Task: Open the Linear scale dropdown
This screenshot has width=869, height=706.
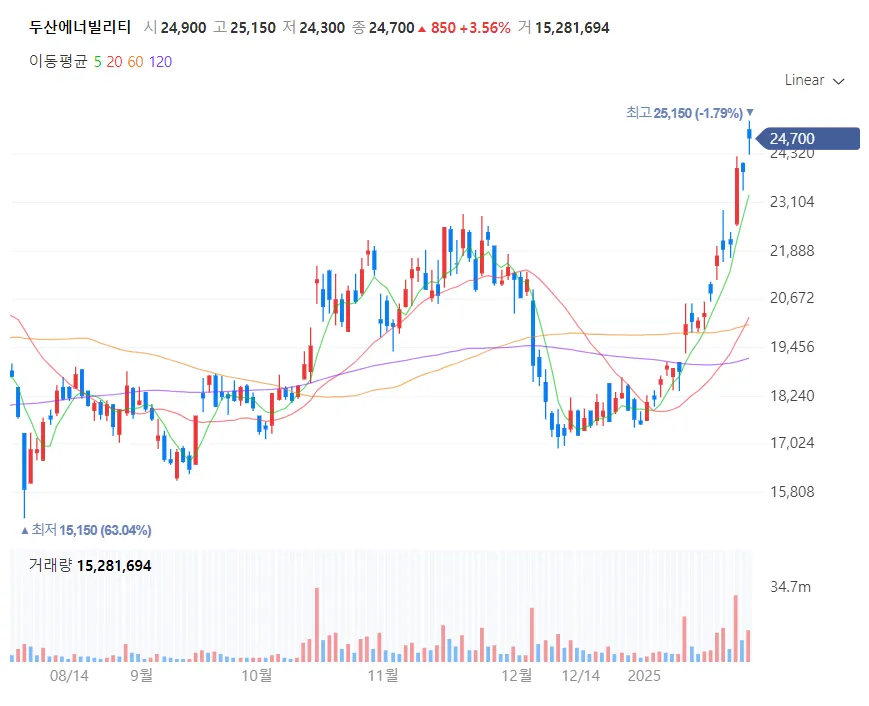Action: point(814,80)
